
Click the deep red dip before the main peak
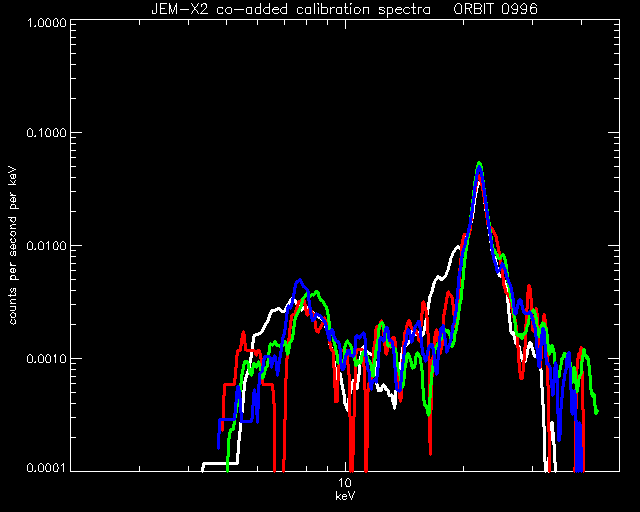pos(430,449)
